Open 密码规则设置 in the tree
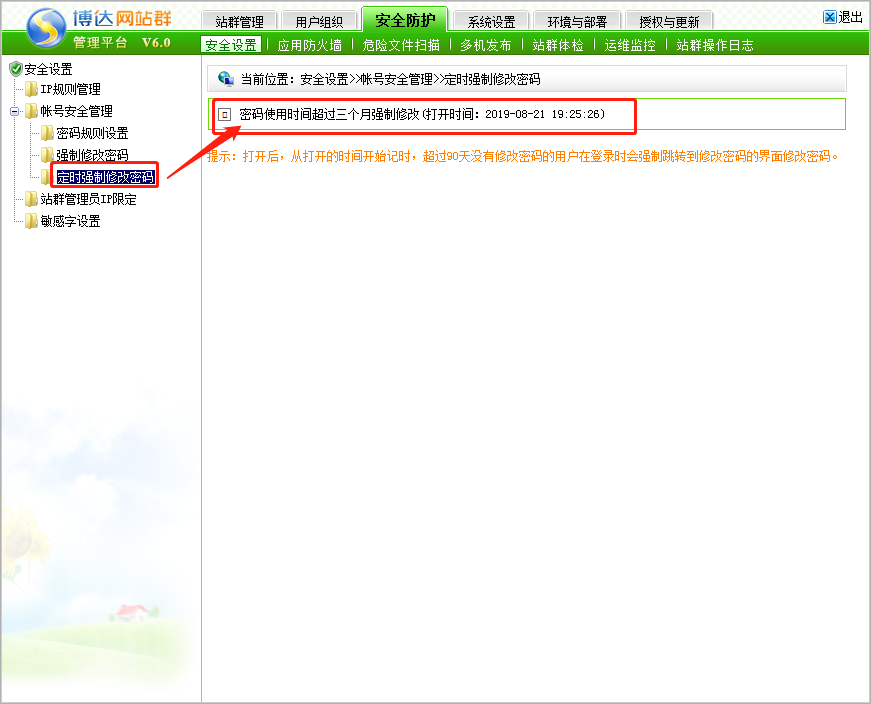This screenshot has width=871, height=704. (92, 133)
